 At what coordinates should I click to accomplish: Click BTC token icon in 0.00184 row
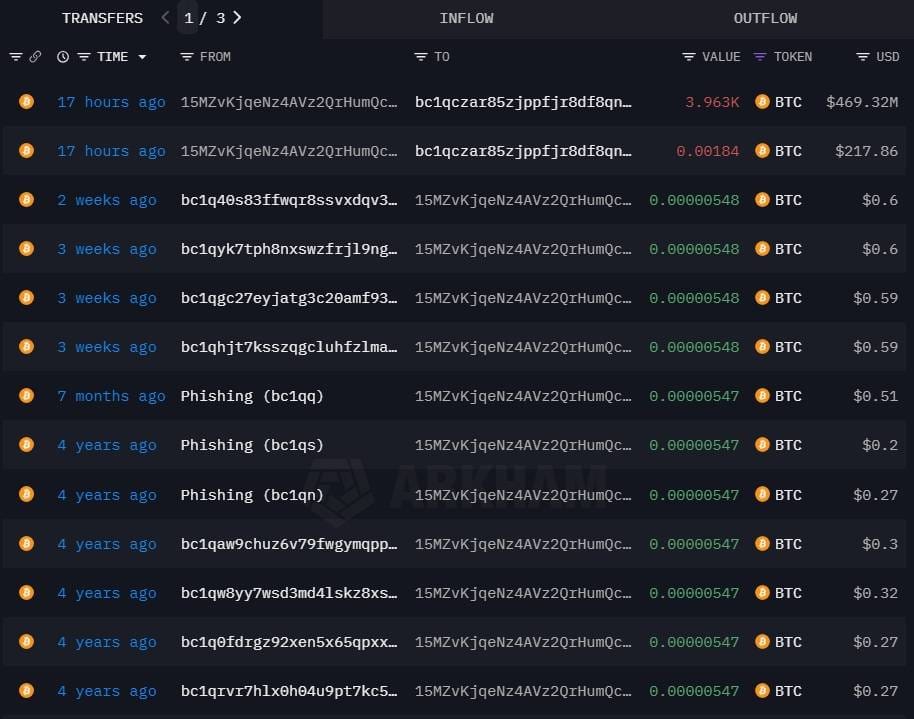pos(762,151)
